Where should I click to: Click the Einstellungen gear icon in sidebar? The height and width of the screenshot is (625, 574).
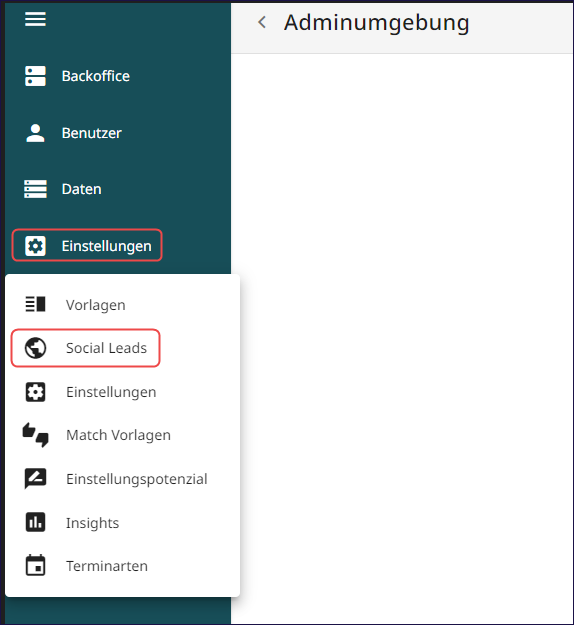(x=35, y=246)
